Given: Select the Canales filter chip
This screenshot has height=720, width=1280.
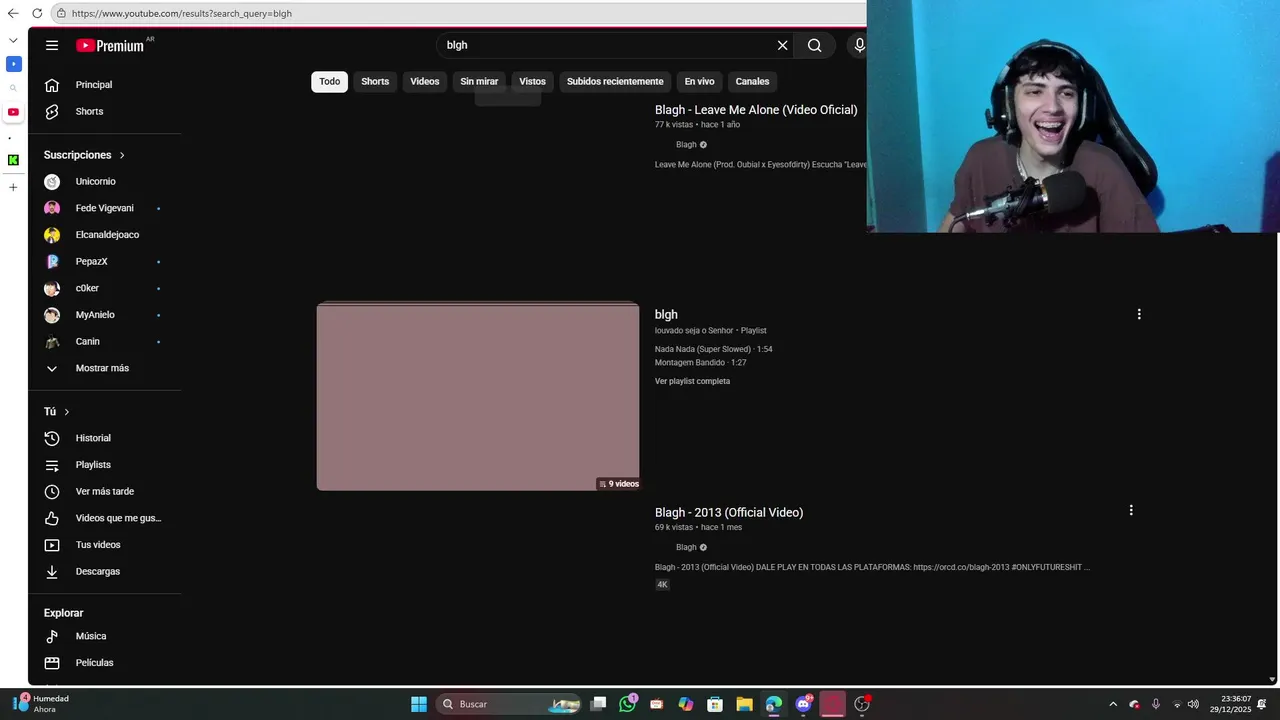Looking at the screenshot, I should click(752, 81).
